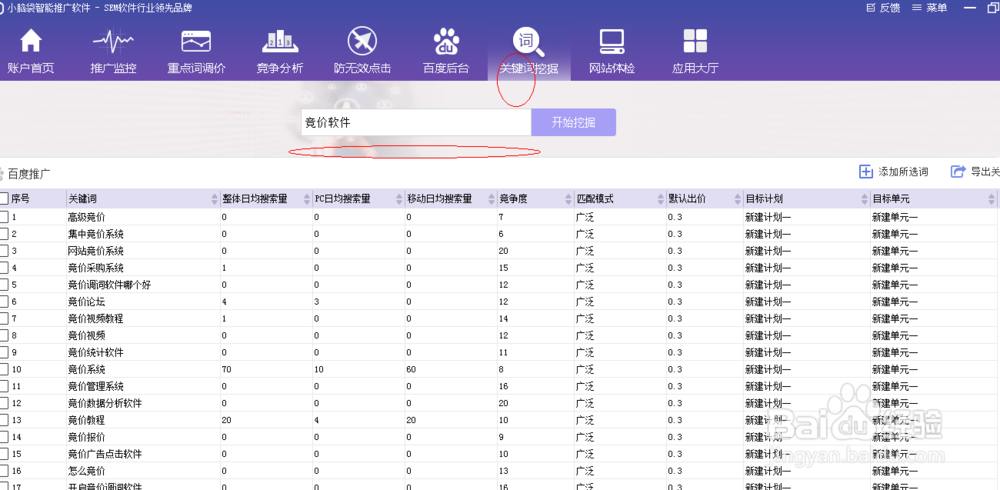
Task: Click 竞价系统 overall search volume 70
Action: (226, 369)
